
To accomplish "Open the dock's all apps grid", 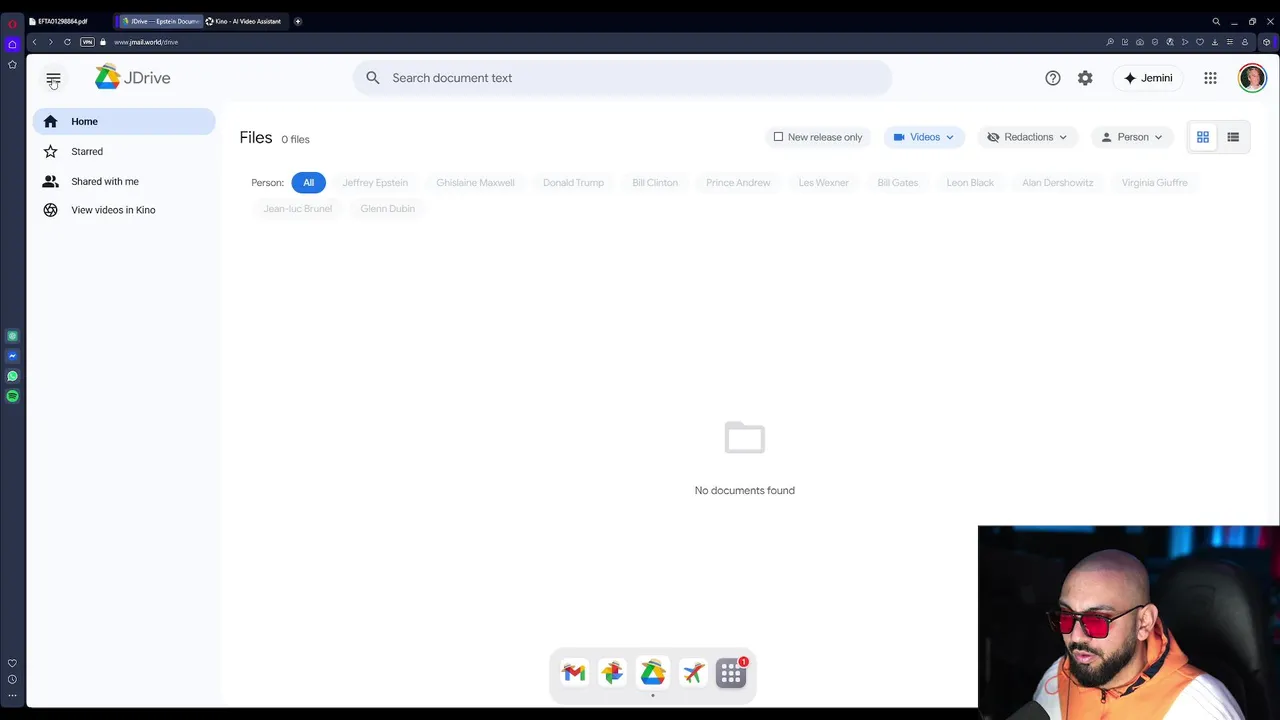I will 731,673.
